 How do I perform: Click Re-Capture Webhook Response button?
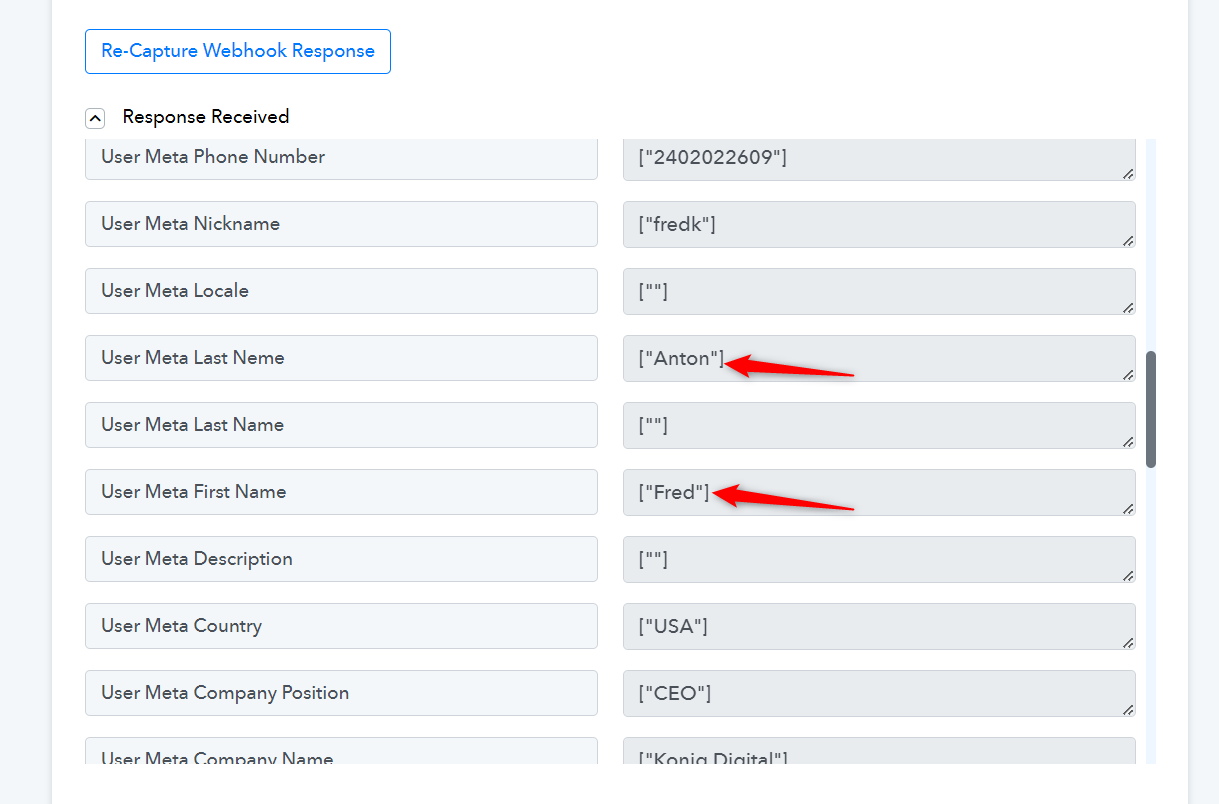[238, 51]
